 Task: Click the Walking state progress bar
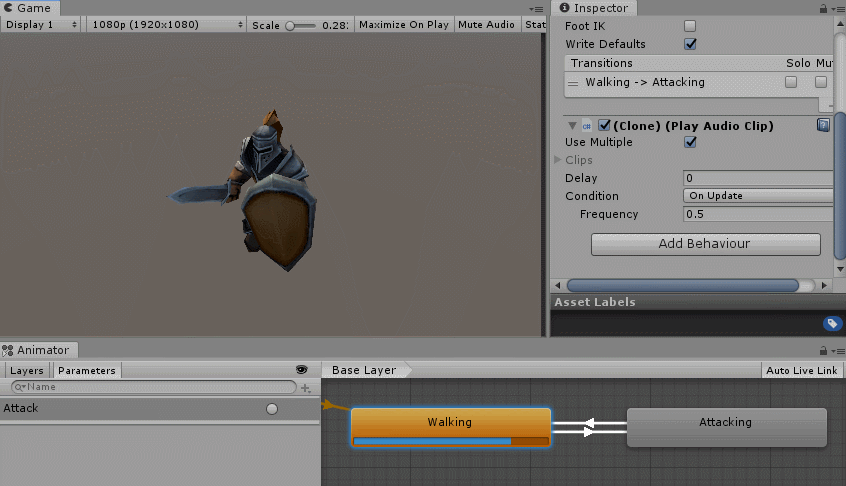point(451,441)
